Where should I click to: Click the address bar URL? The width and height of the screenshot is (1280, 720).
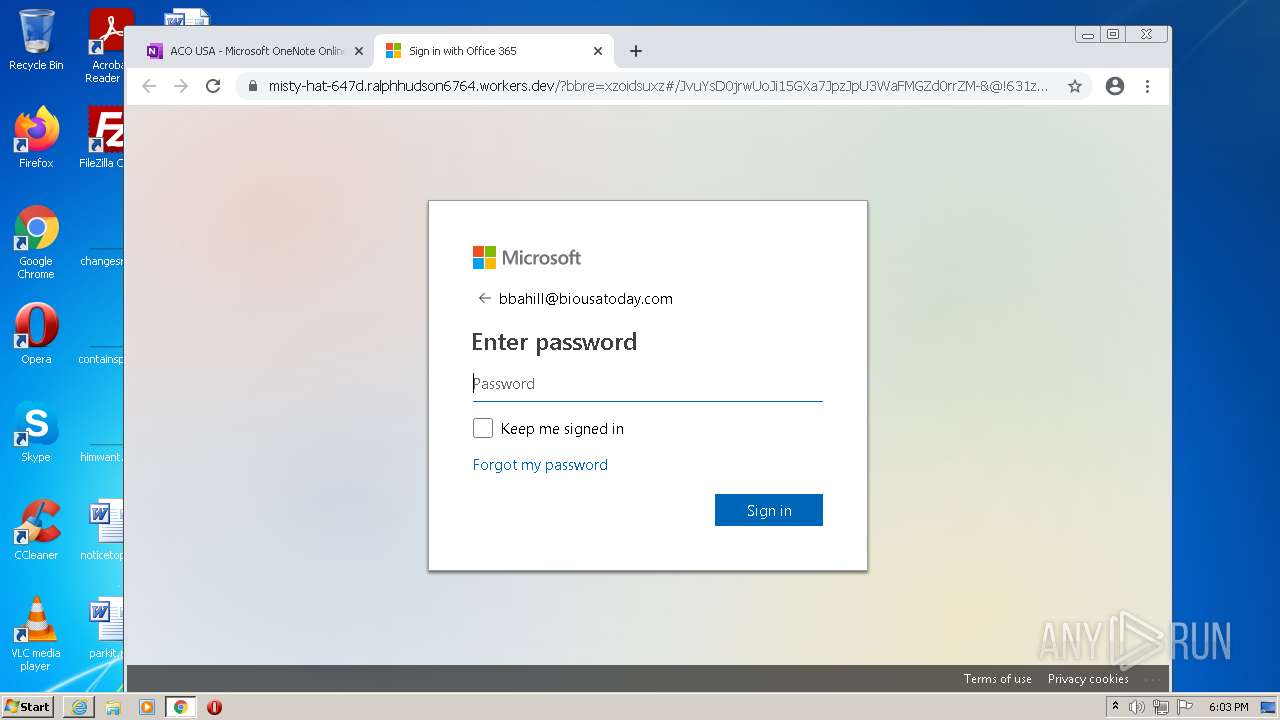pos(658,86)
